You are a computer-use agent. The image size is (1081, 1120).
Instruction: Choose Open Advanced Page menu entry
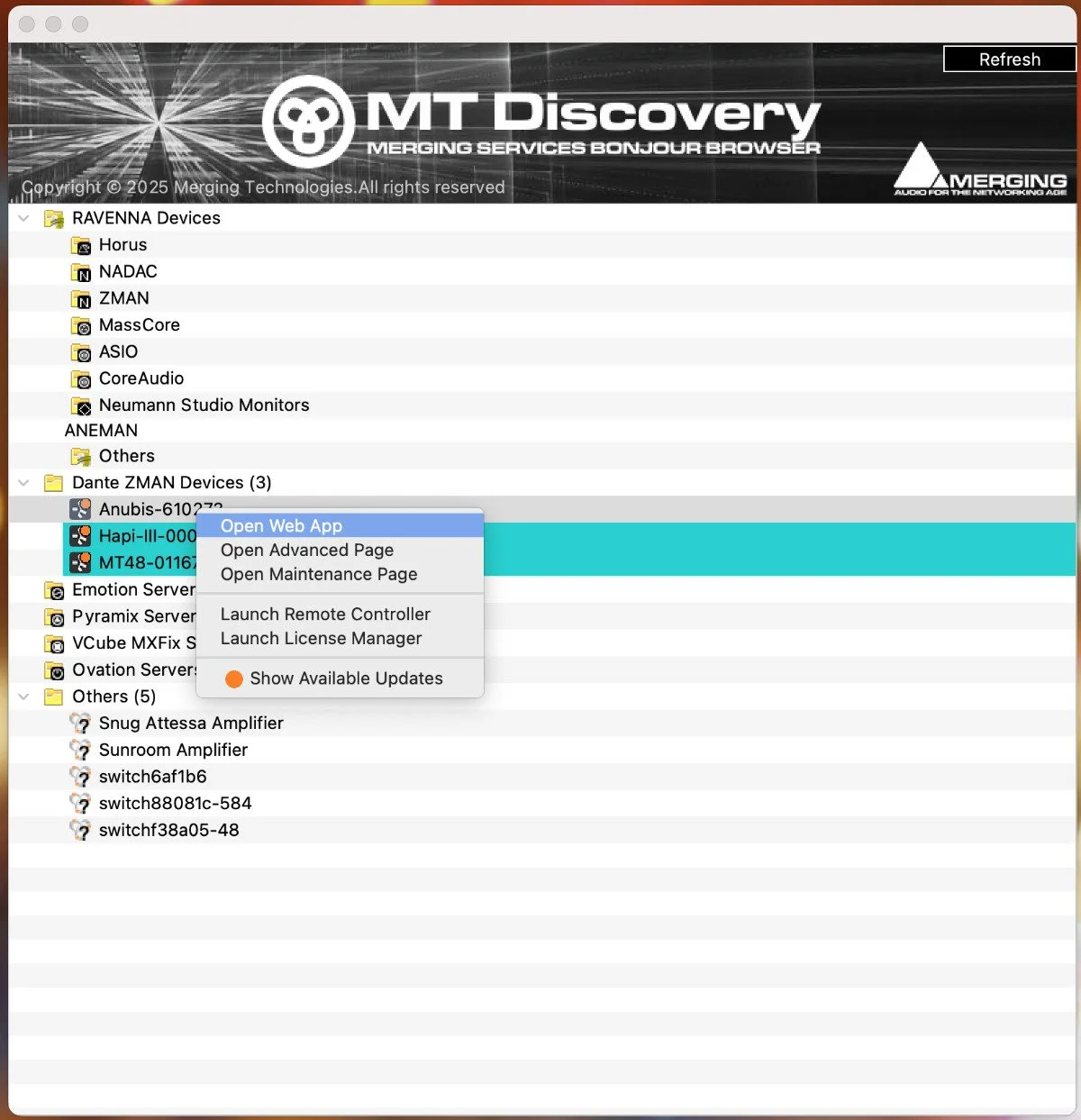pyautogui.click(x=340, y=550)
